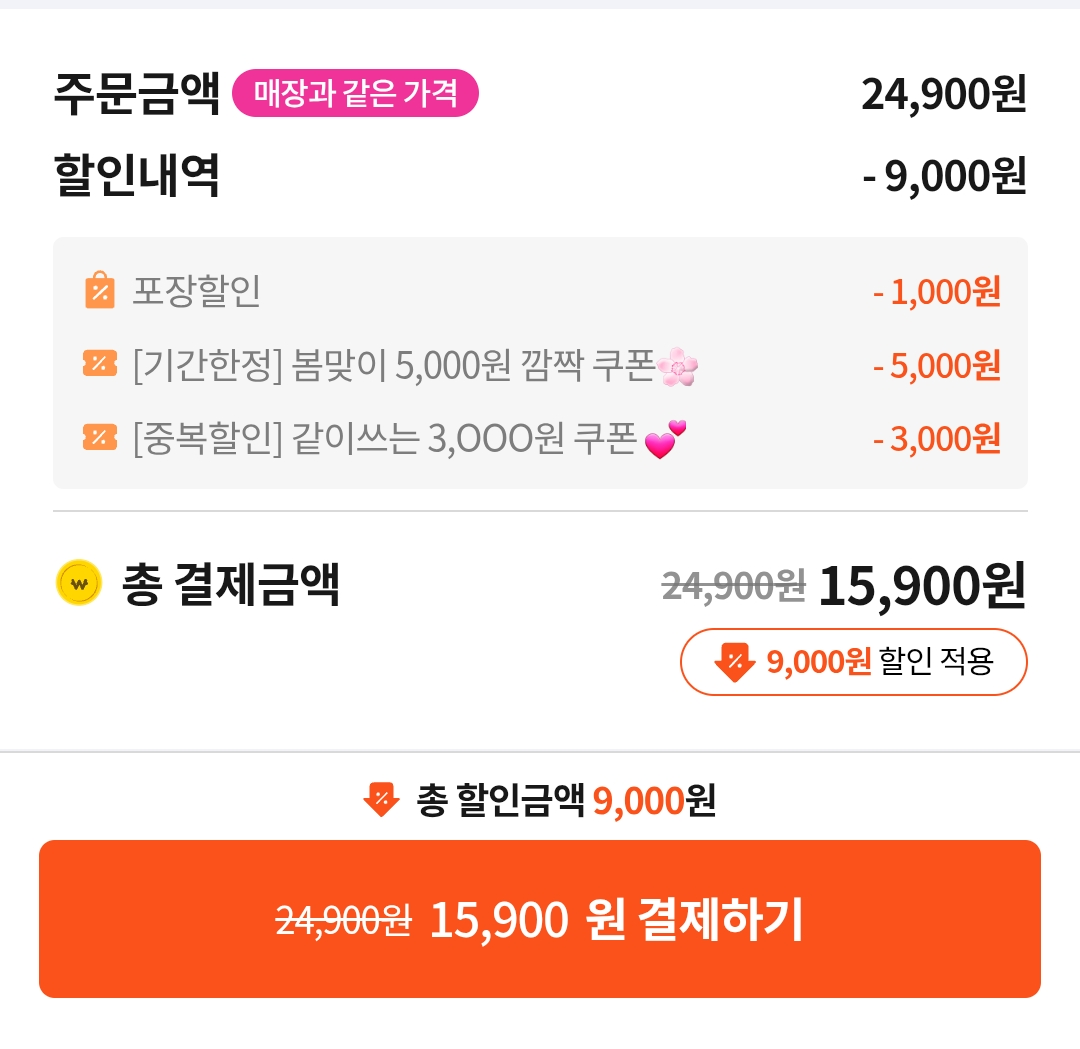Select the [기간한정] 봄맞이 5,000원 coupon text
This screenshot has width=1080, height=1049.
pos(393,366)
